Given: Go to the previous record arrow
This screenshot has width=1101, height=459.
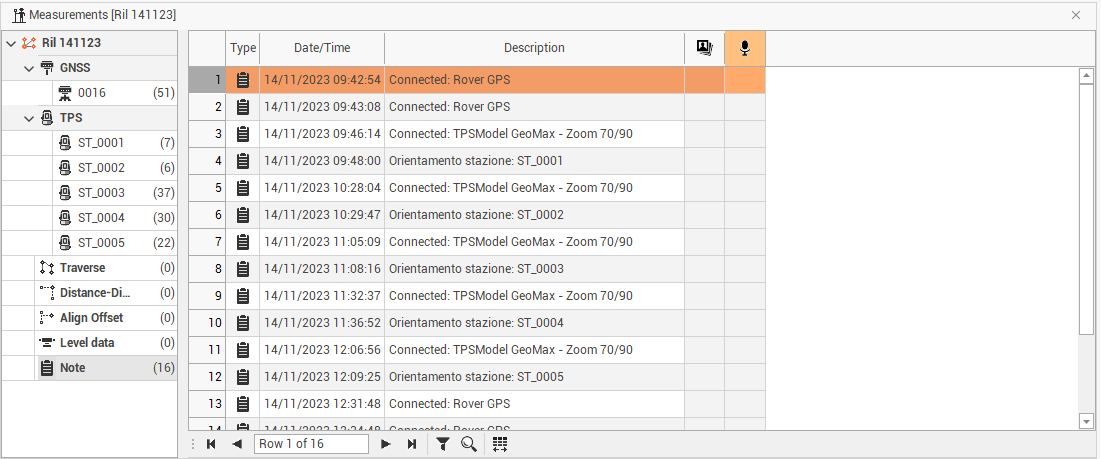Looking at the screenshot, I should coord(237,444).
